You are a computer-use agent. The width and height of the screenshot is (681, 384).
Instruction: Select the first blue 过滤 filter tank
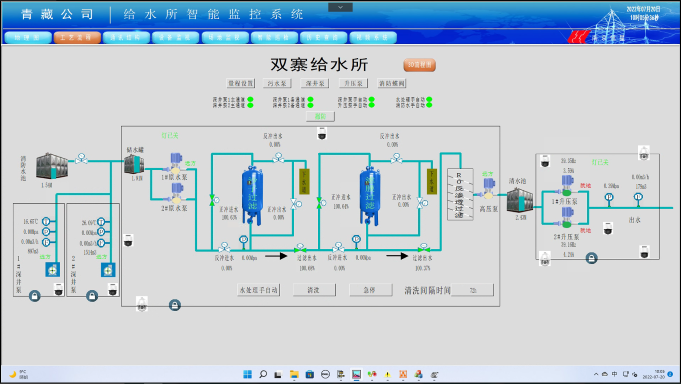252,195
